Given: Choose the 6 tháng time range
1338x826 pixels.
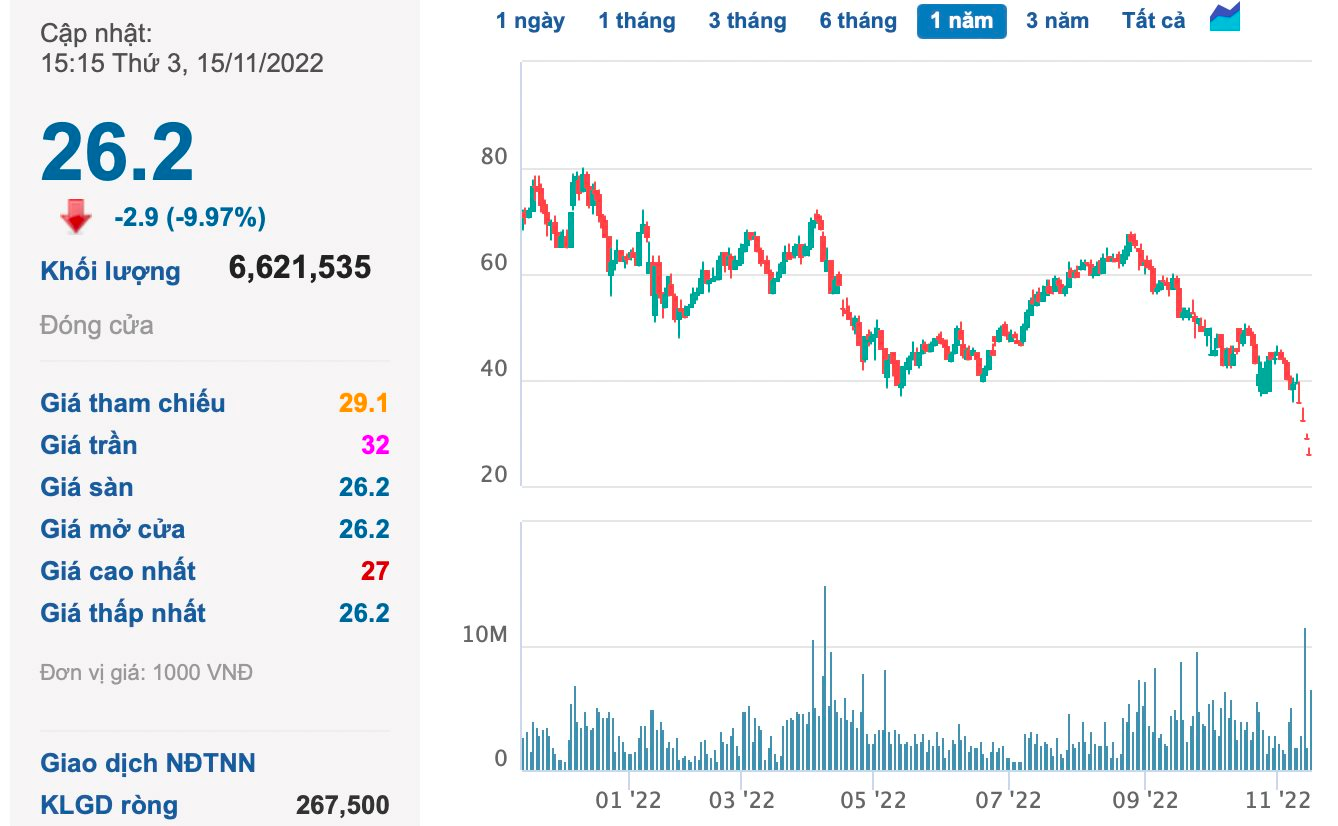Looking at the screenshot, I should (x=858, y=21).
